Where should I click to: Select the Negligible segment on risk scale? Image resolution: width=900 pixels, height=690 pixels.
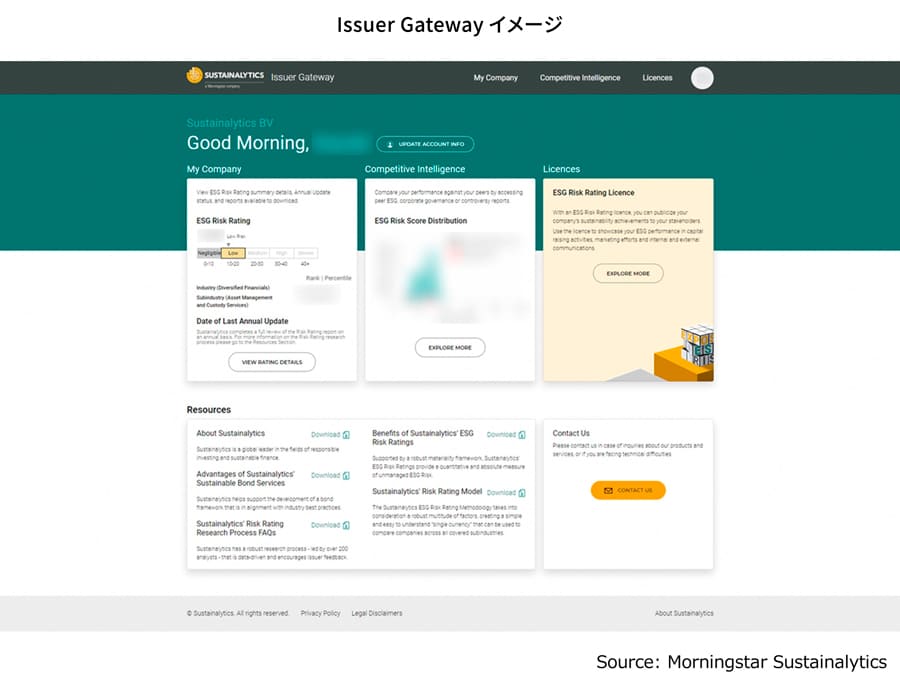click(209, 253)
